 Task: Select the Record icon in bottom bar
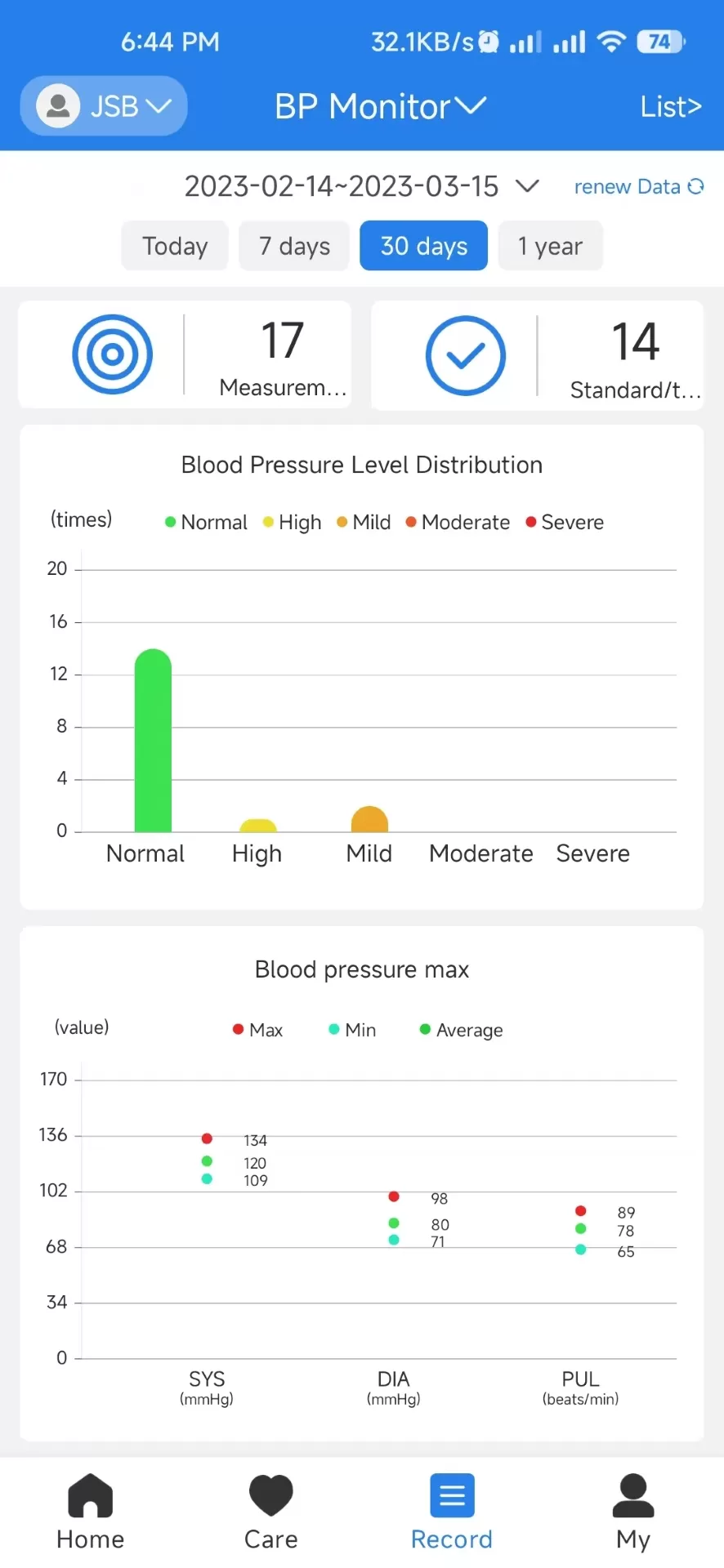point(452,1494)
